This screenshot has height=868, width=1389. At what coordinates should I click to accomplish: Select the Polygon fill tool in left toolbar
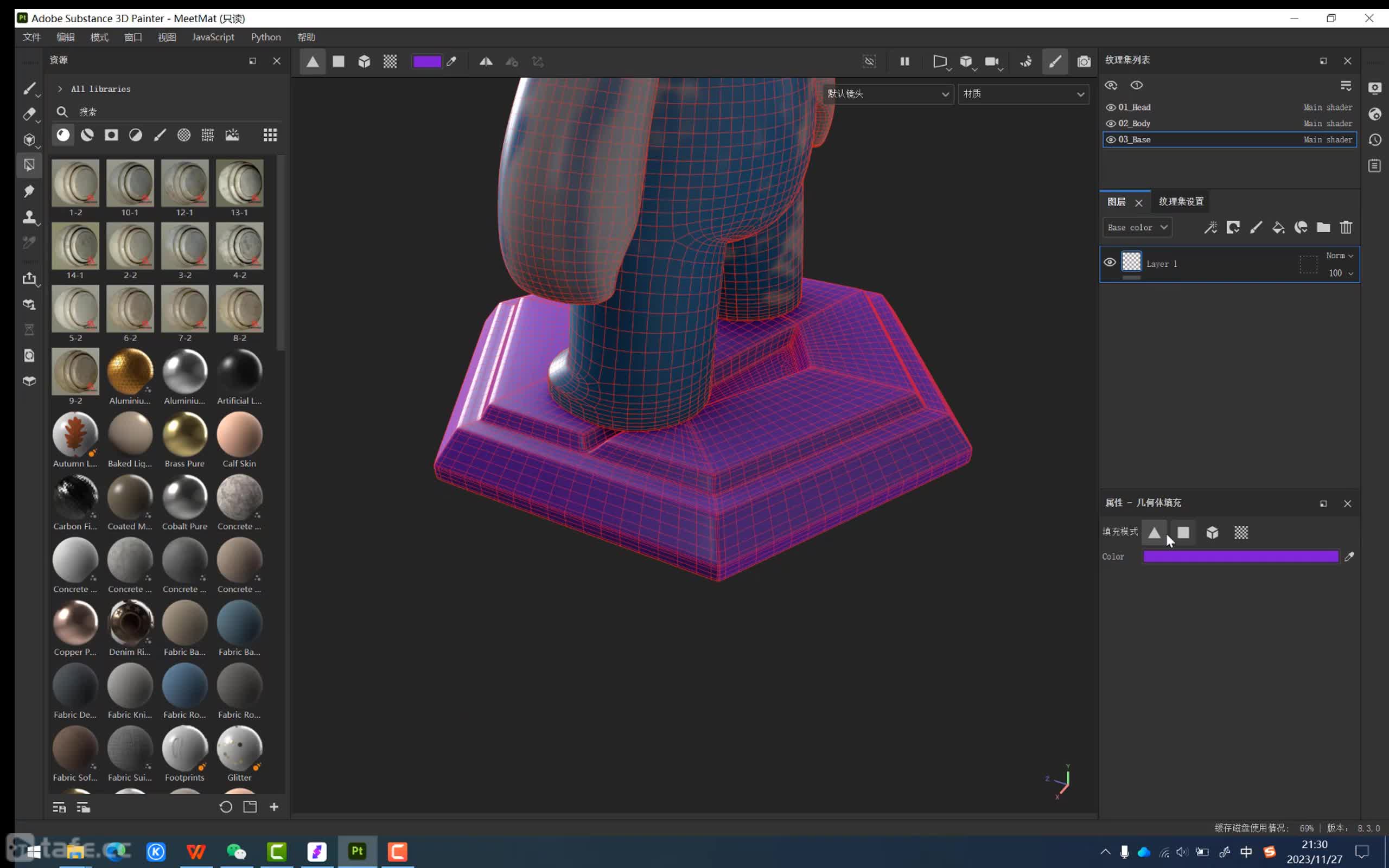coord(29,165)
